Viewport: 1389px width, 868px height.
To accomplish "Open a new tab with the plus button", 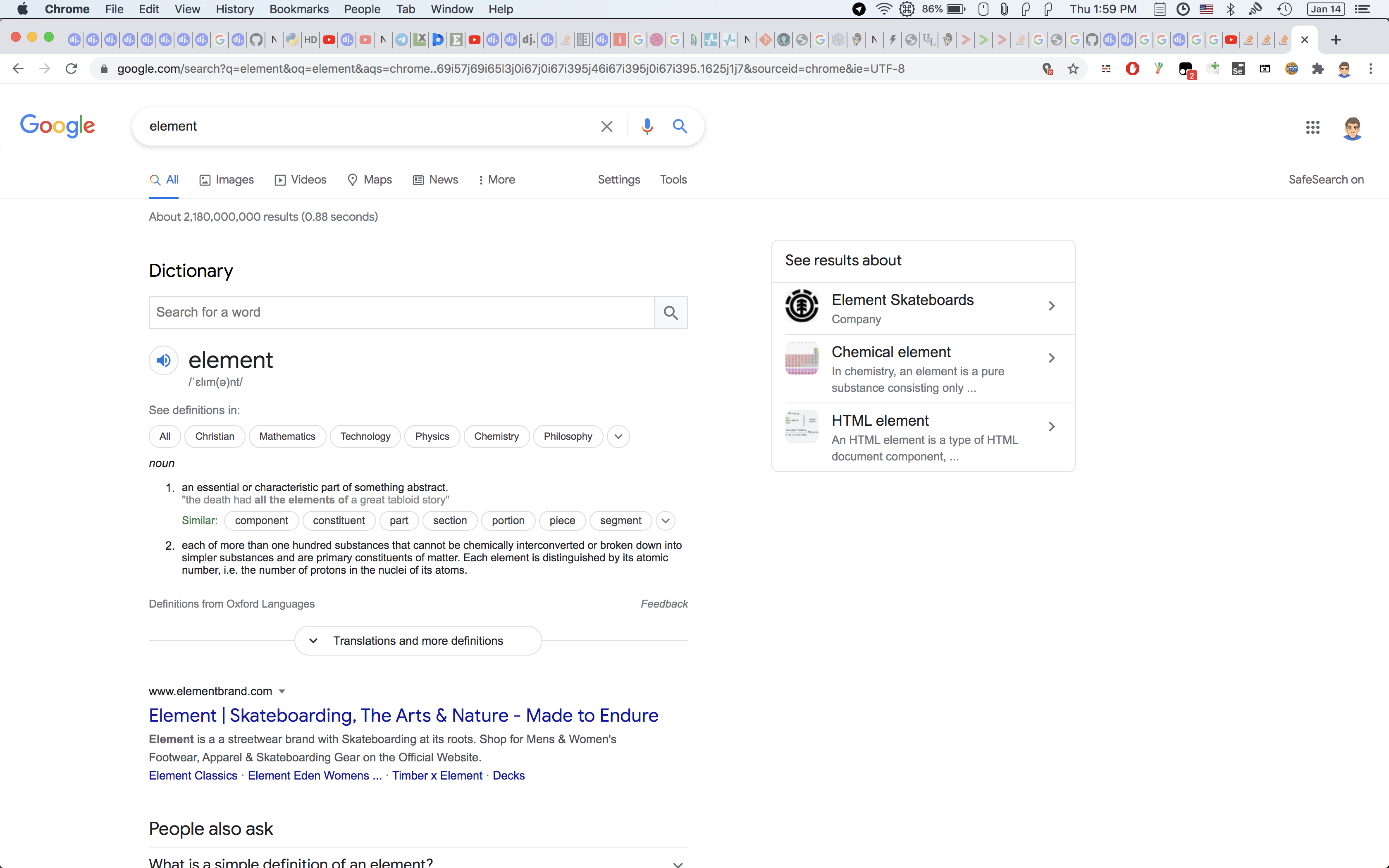I will [x=1336, y=40].
